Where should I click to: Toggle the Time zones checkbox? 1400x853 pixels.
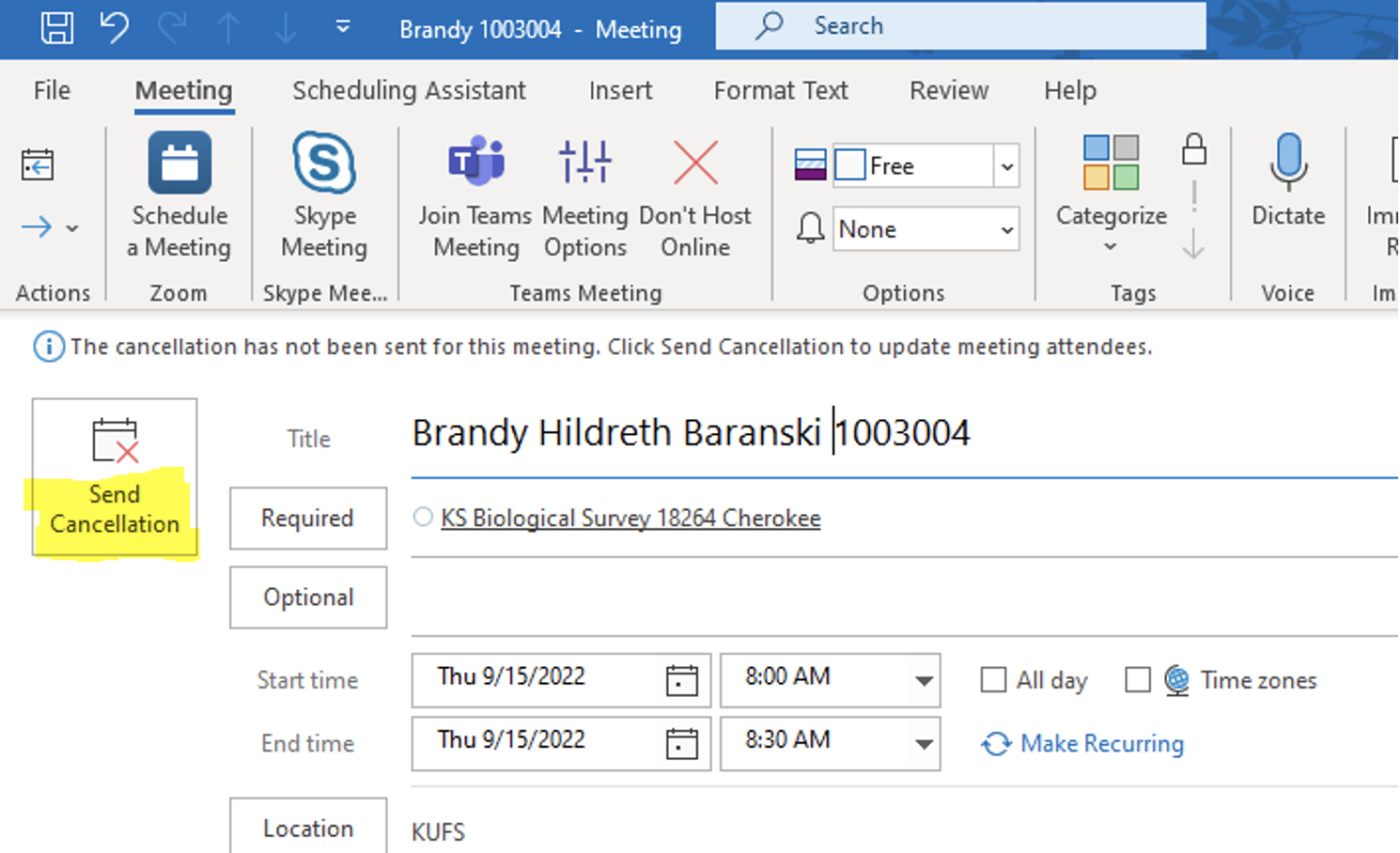click(x=1137, y=679)
